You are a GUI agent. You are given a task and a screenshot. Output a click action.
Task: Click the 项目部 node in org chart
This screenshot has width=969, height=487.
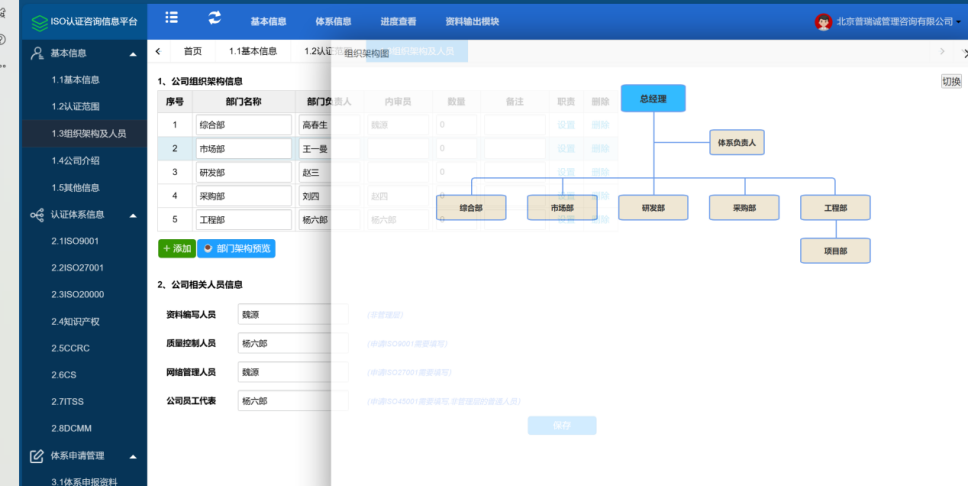[x=836, y=251]
